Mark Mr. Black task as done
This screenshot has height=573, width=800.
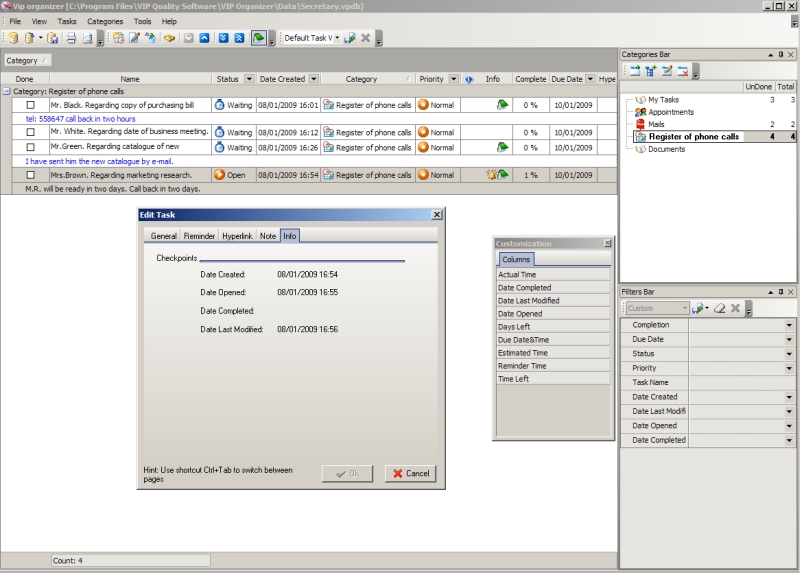pos(30,105)
